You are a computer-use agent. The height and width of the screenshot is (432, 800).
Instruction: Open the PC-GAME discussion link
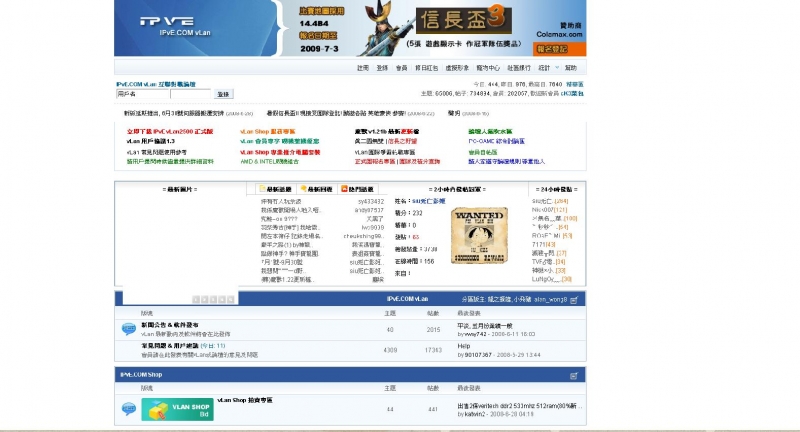pos(496,141)
